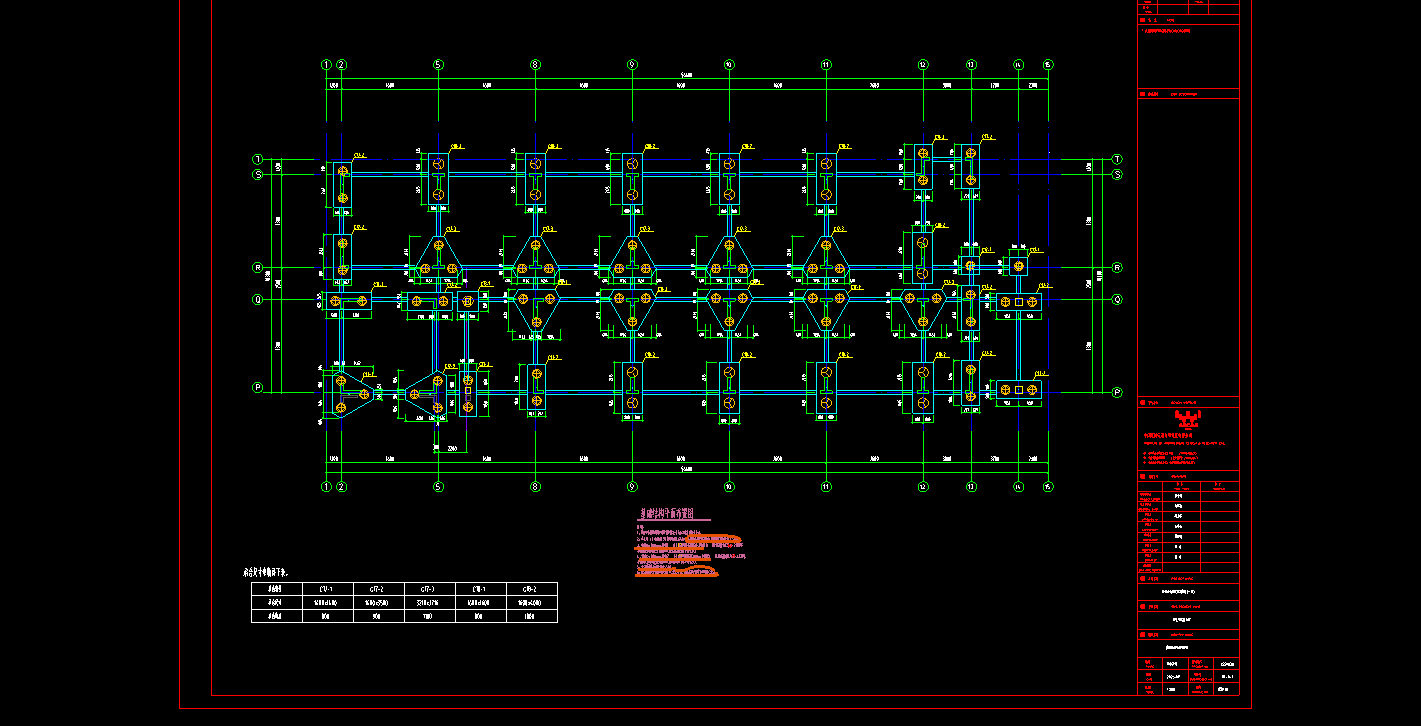Viewport: 1421px width, 726px height.
Task: Click axis bubble 12 below the plan
Action: click(x=923, y=487)
